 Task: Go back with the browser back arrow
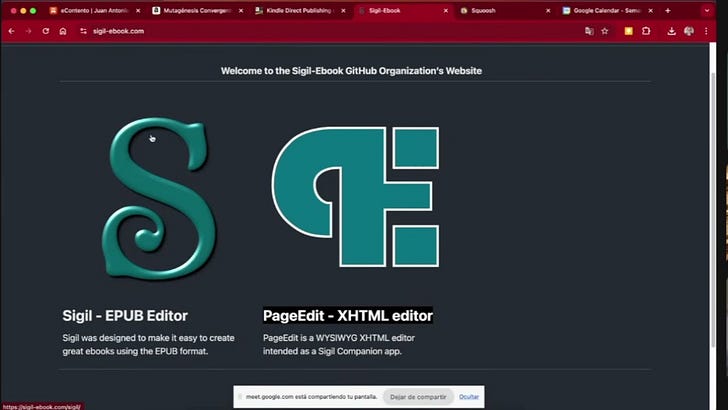12,31
